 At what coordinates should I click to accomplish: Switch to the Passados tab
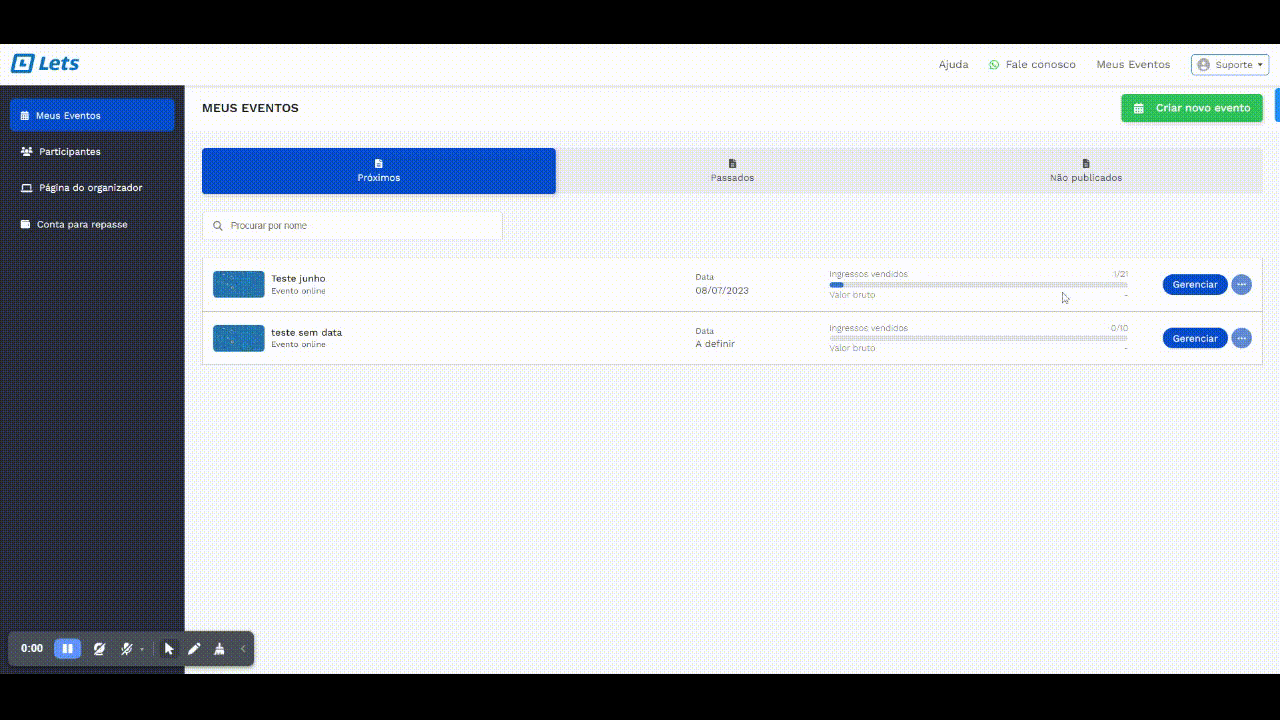tap(732, 171)
